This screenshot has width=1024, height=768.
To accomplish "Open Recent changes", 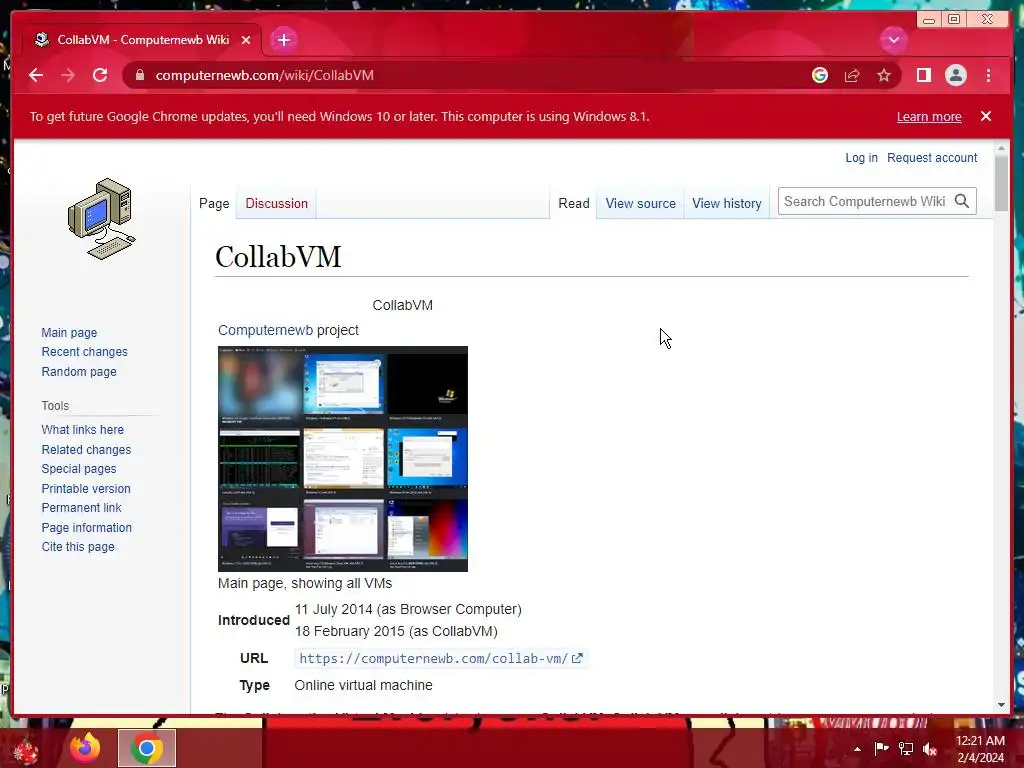I will click(84, 351).
